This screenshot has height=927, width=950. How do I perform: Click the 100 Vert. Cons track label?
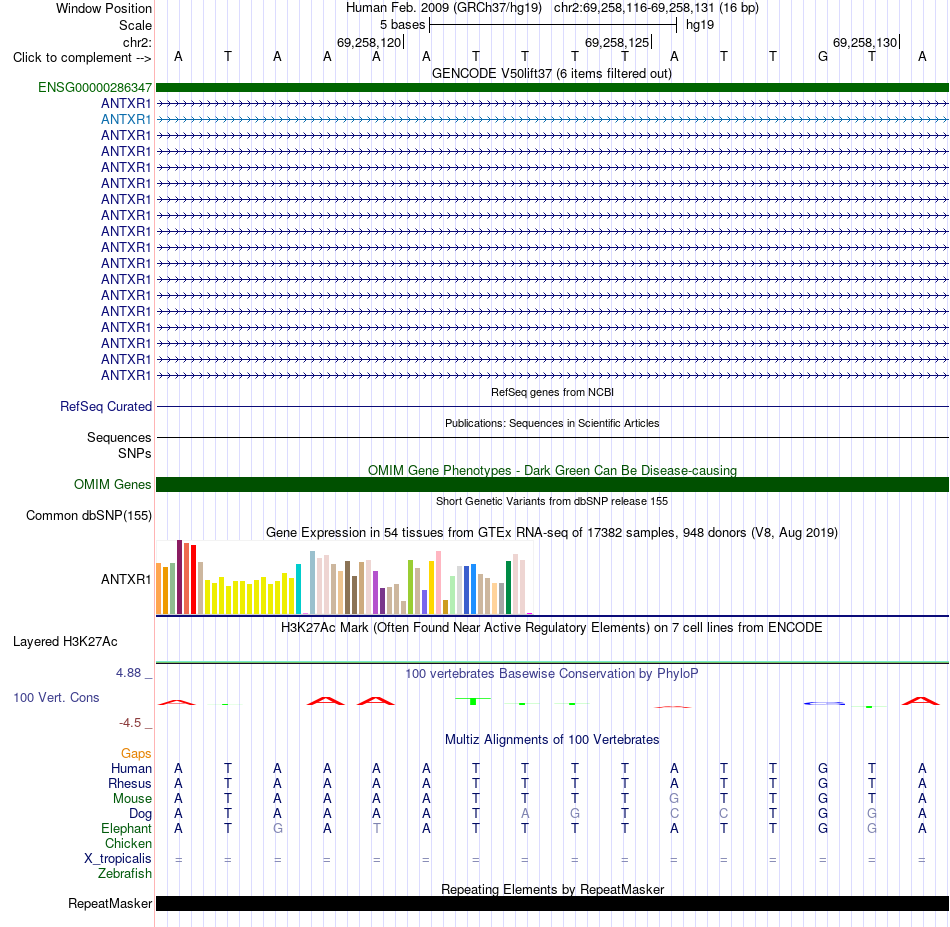pos(56,697)
